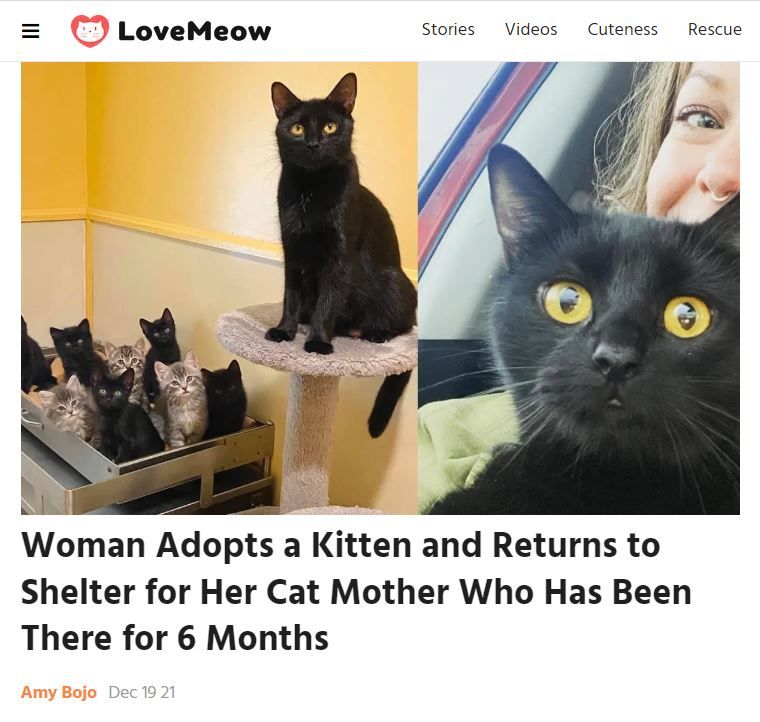The image size is (760, 722).
Task: Open the Cuteness category
Action: [622, 29]
